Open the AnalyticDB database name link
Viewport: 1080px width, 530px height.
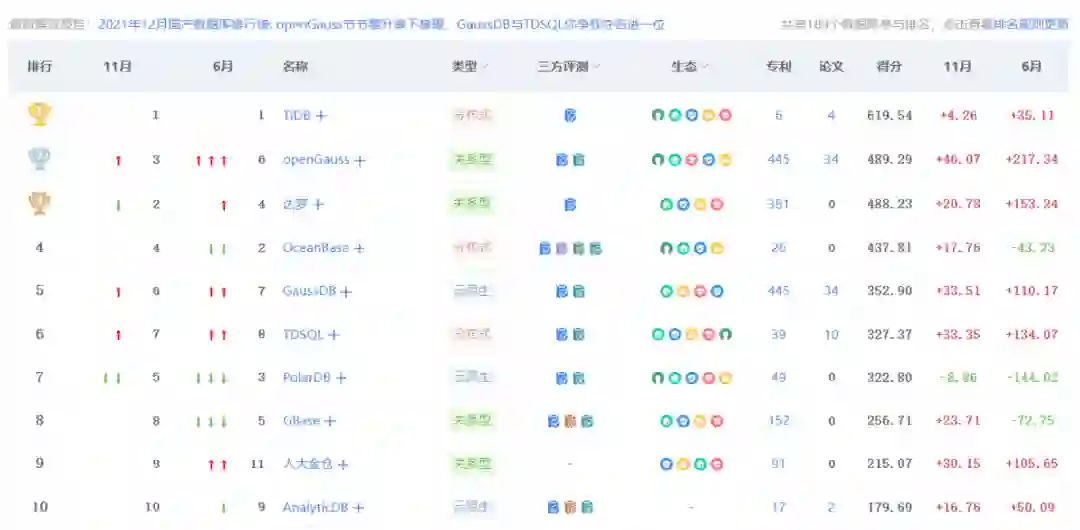click(x=315, y=507)
